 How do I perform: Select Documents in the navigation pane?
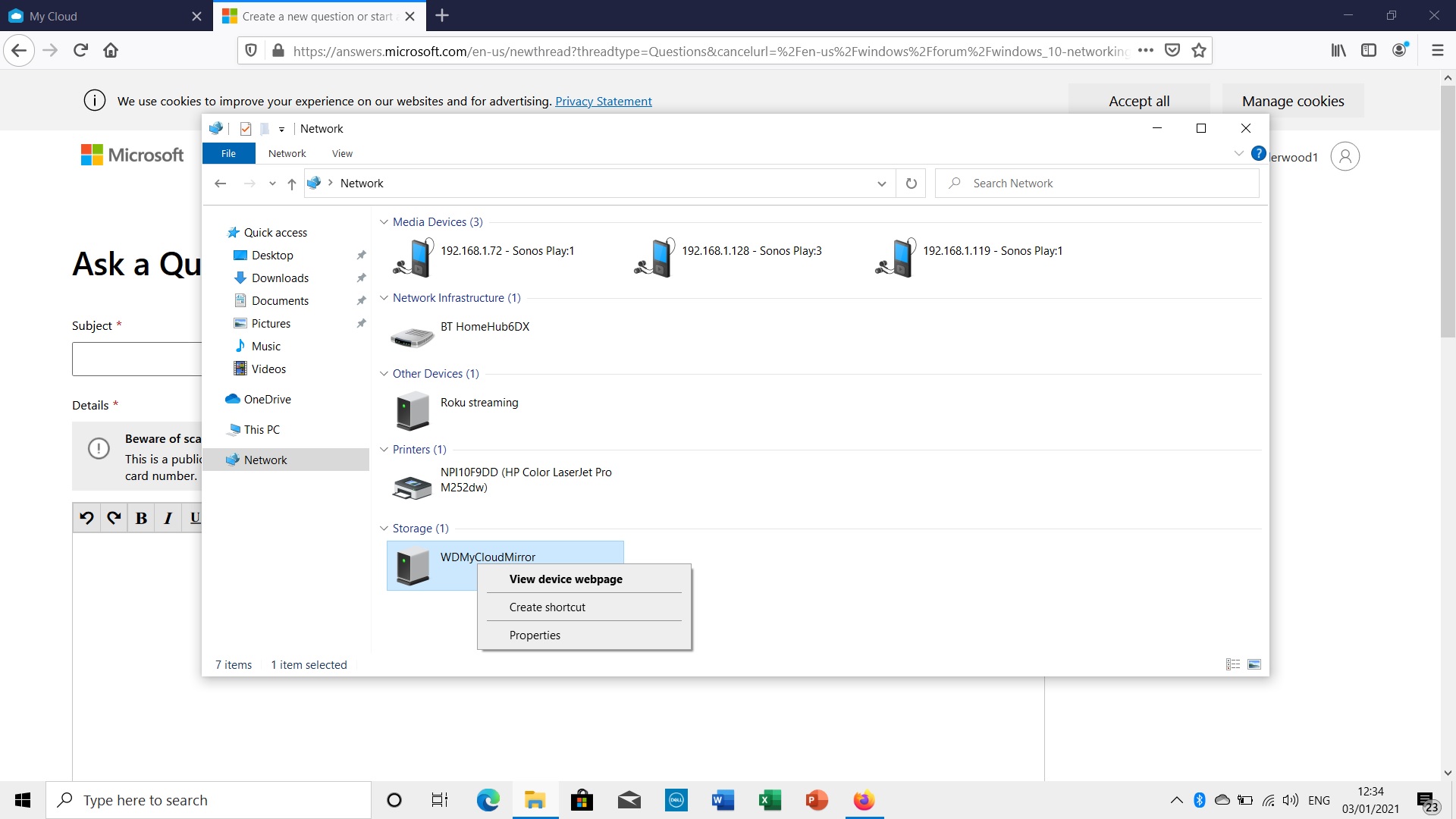coord(280,301)
